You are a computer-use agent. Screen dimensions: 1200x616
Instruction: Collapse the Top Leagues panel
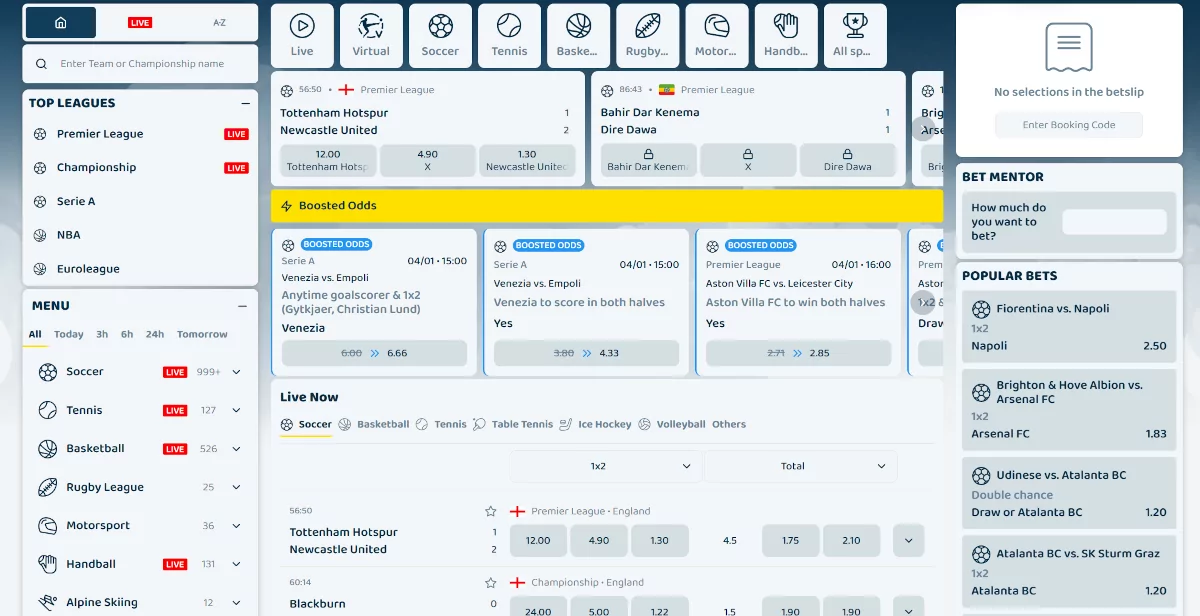[x=245, y=103]
